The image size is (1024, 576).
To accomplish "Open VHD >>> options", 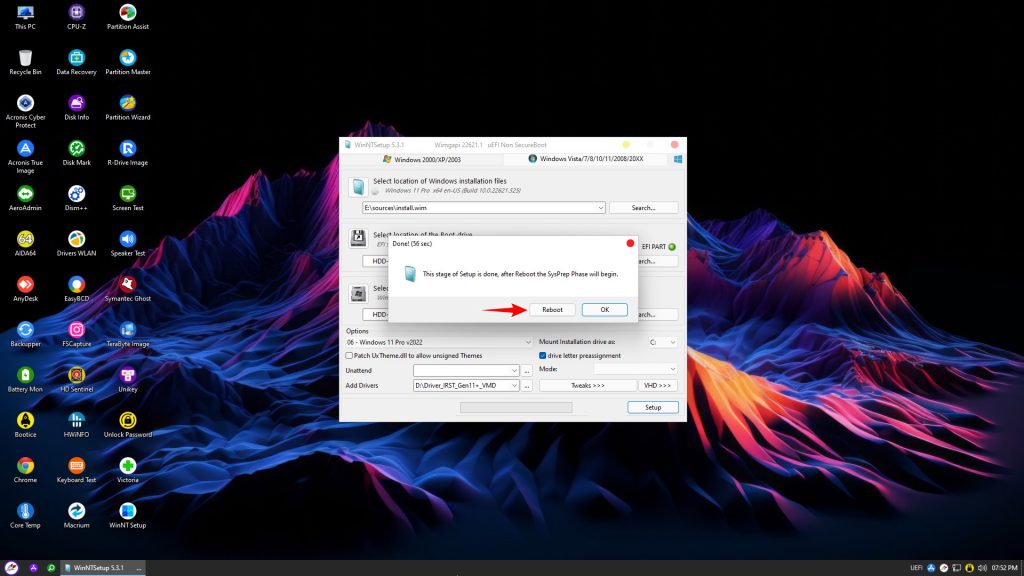I will pyautogui.click(x=657, y=385).
